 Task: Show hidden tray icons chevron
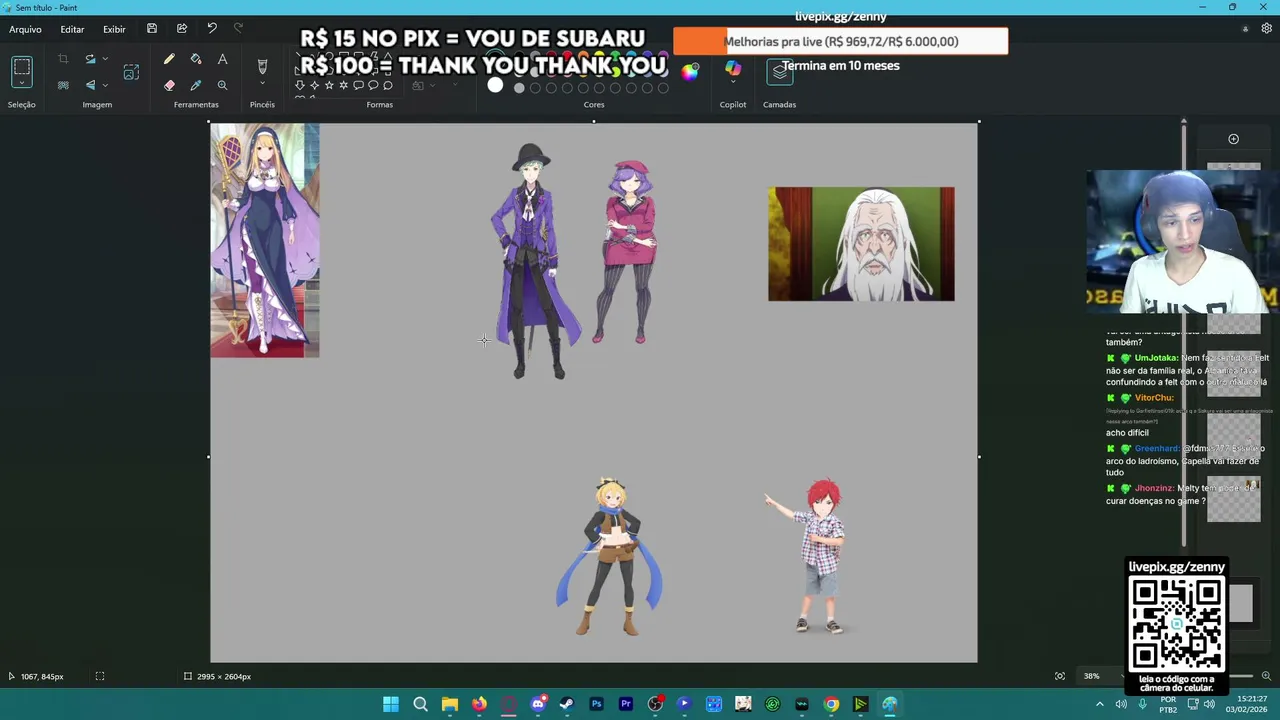[x=1099, y=704]
